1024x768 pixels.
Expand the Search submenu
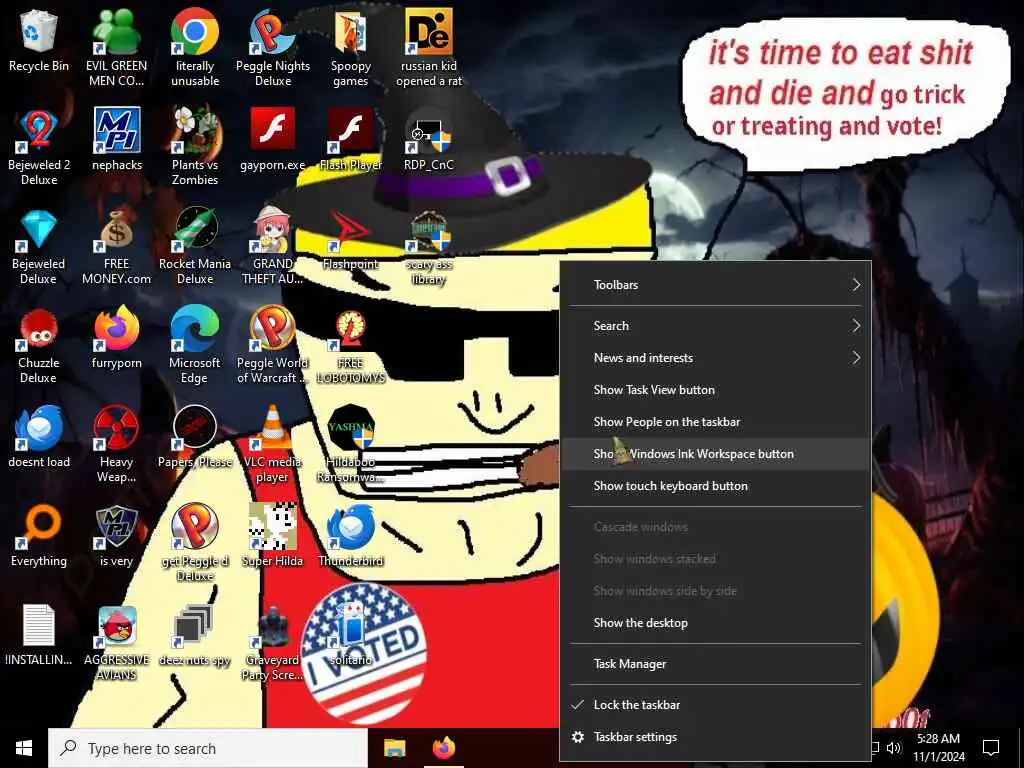[x=716, y=326]
